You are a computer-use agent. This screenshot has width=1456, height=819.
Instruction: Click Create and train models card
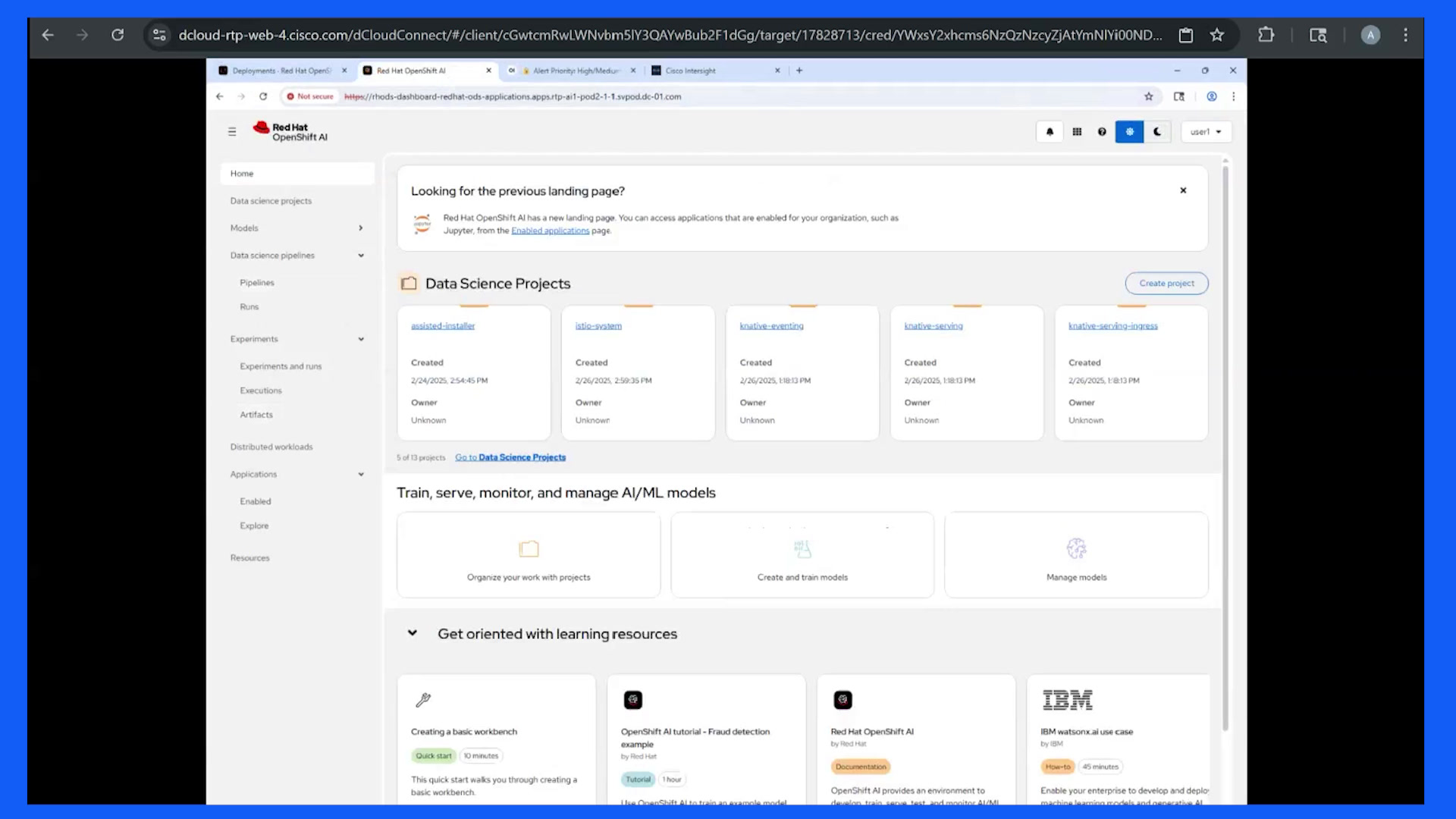tap(802, 555)
